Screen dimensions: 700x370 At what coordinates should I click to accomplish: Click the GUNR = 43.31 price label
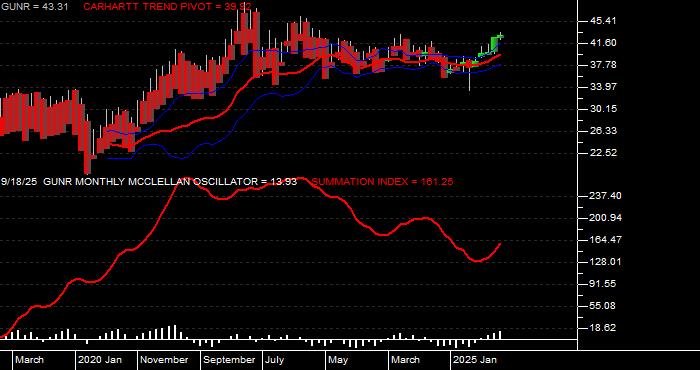coord(34,7)
